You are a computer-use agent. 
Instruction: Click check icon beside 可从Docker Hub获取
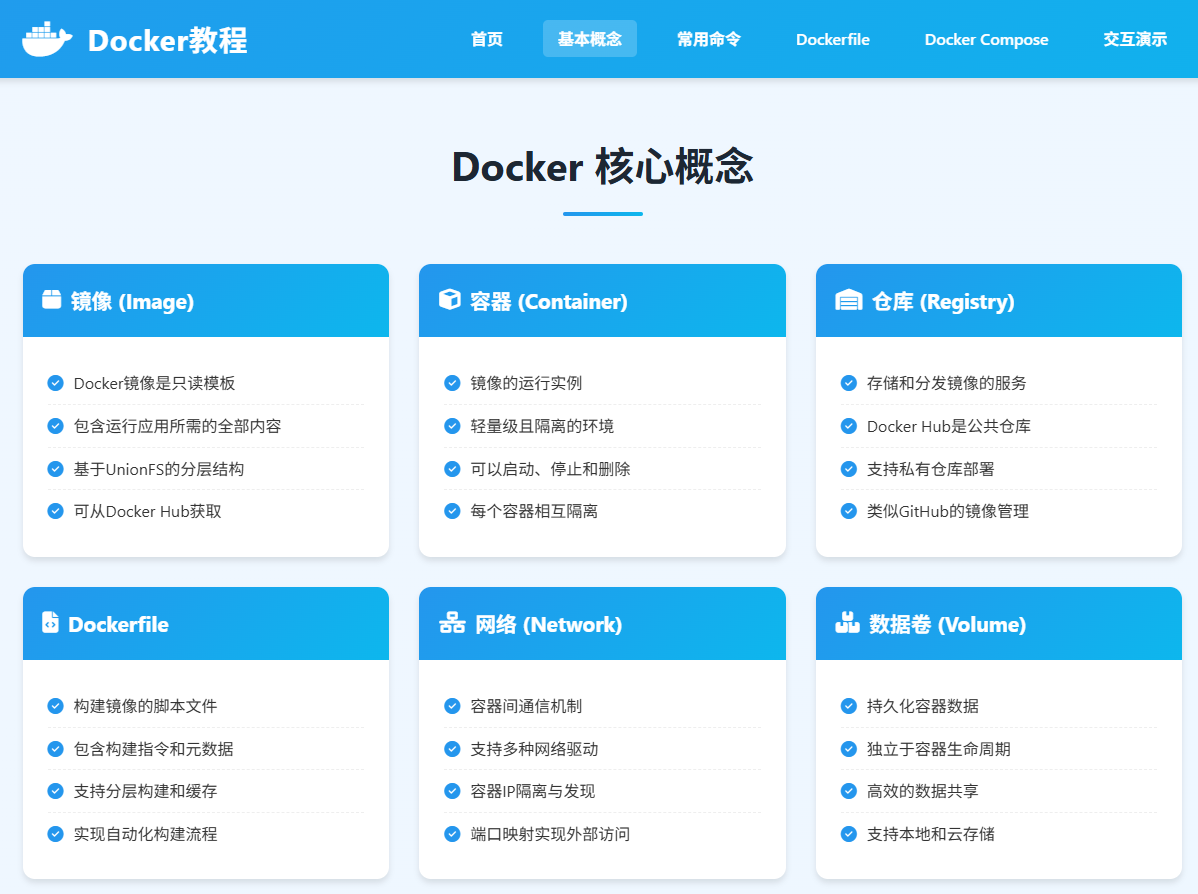56,510
